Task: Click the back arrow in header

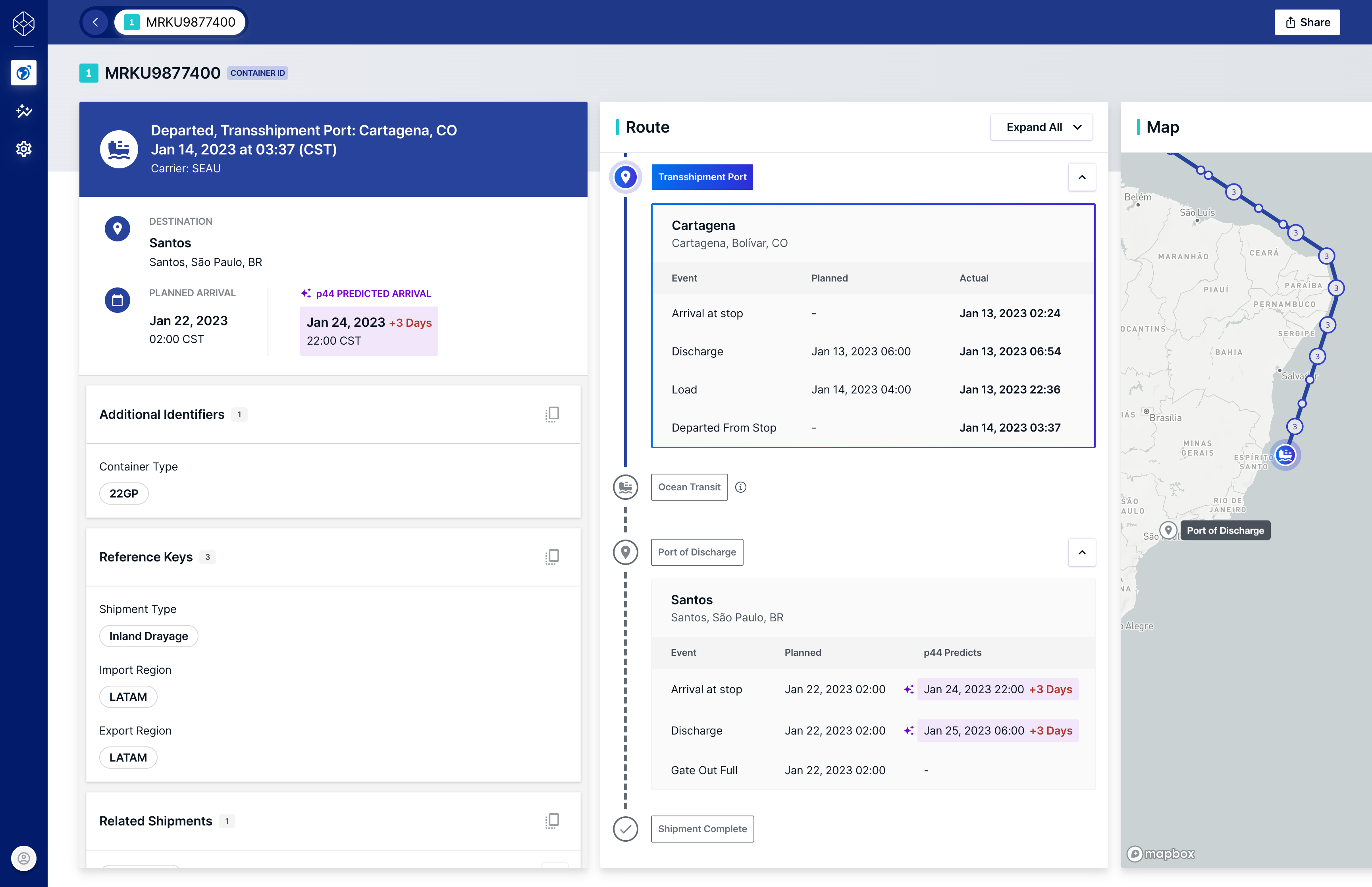Action: click(96, 23)
